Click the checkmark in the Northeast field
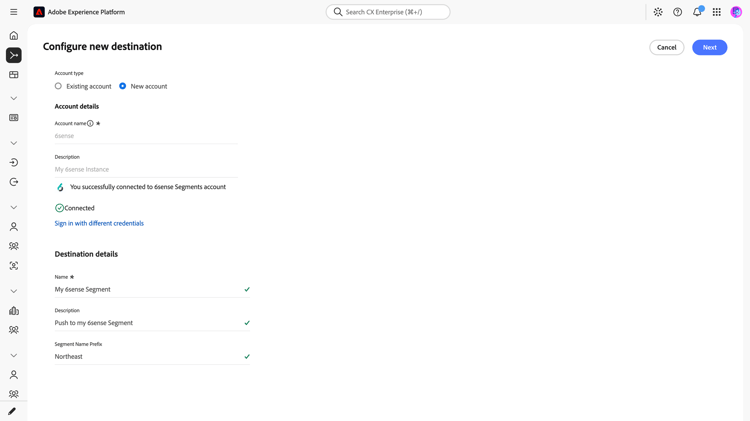This screenshot has height=421, width=750. point(247,356)
